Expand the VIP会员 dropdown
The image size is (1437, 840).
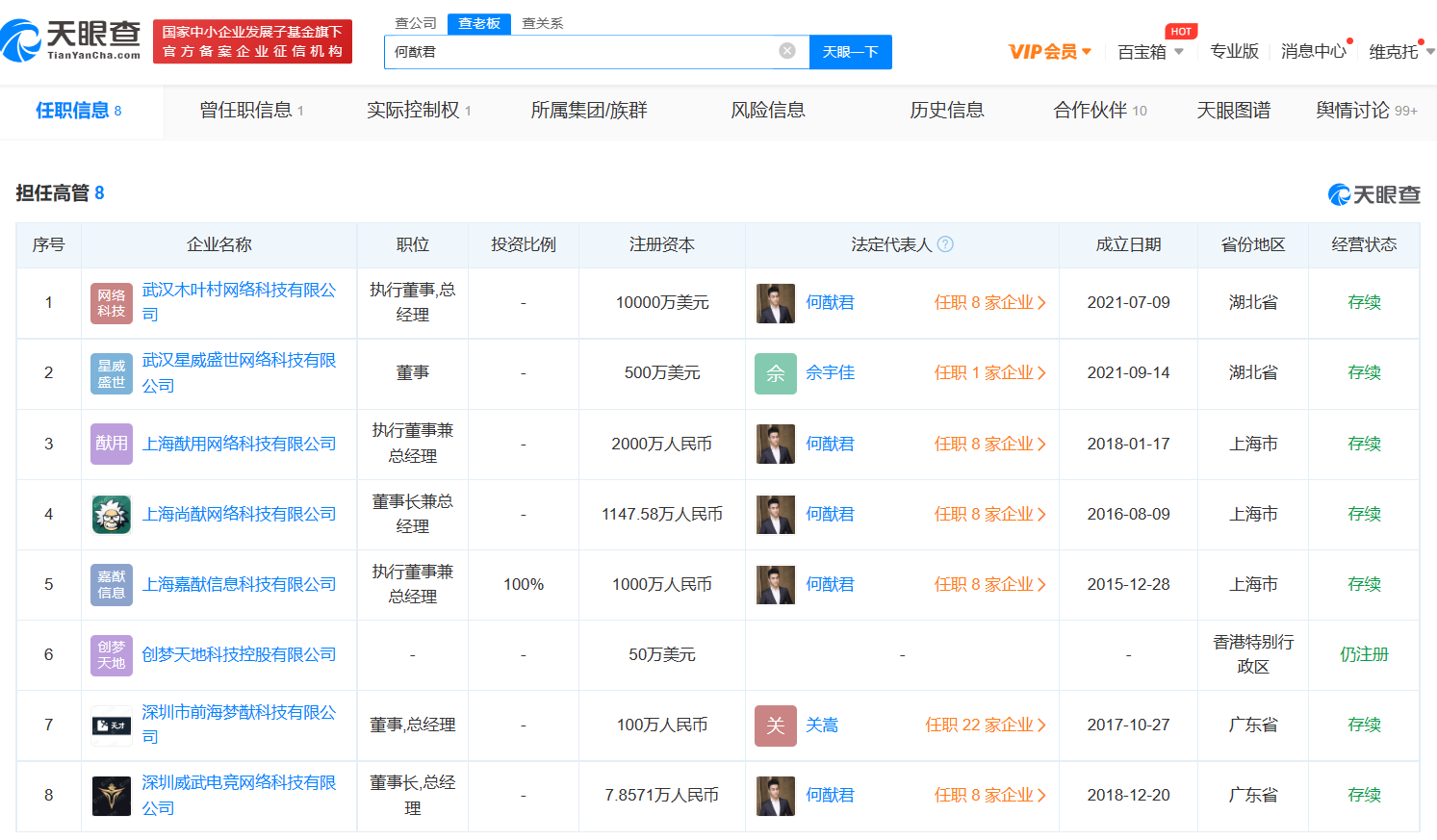(x=1050, y=52)
